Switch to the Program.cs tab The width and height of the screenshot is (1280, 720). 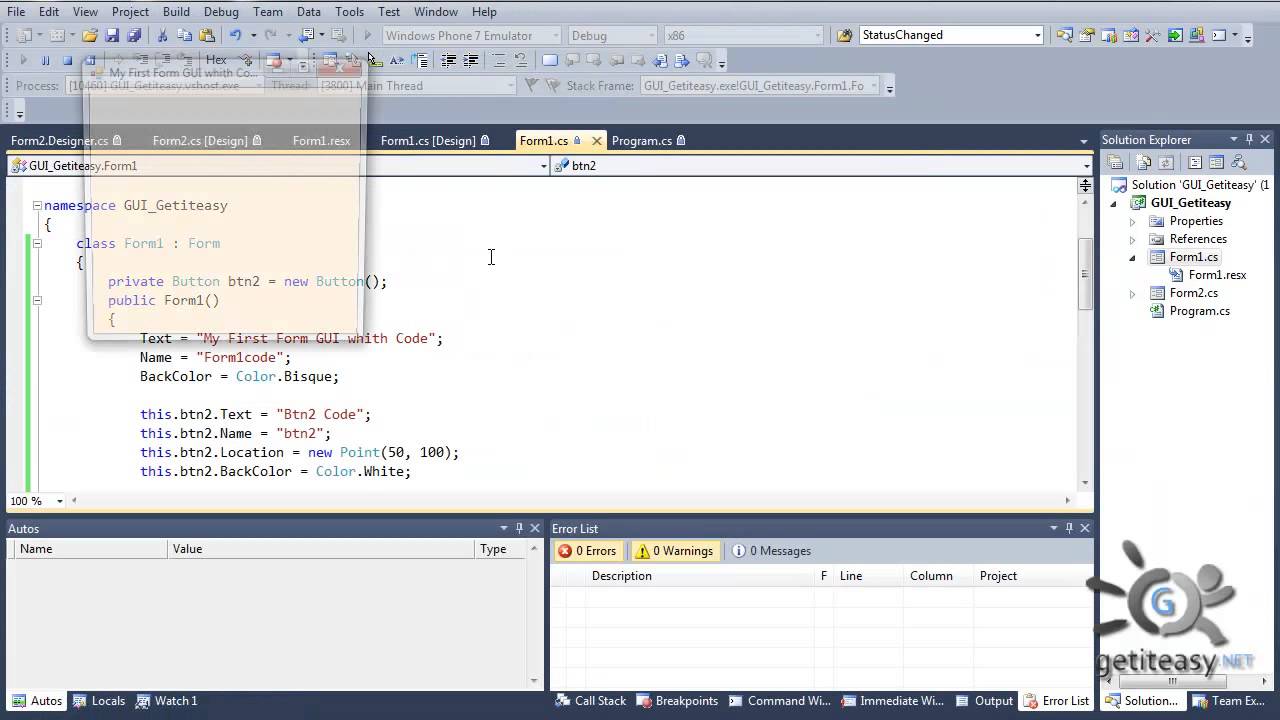[x=641, y=141]
